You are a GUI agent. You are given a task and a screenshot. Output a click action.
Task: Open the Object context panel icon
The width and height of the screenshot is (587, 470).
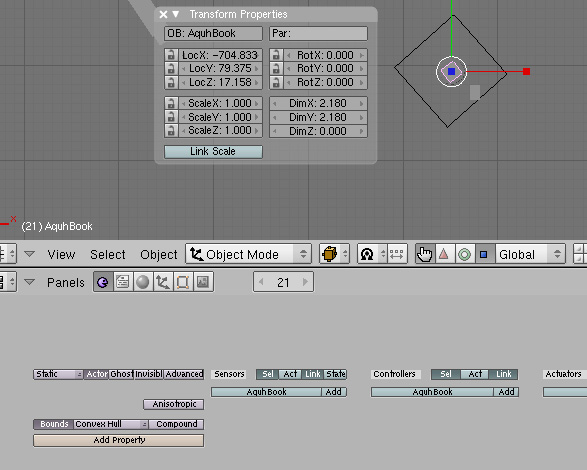tap(162, 282)
